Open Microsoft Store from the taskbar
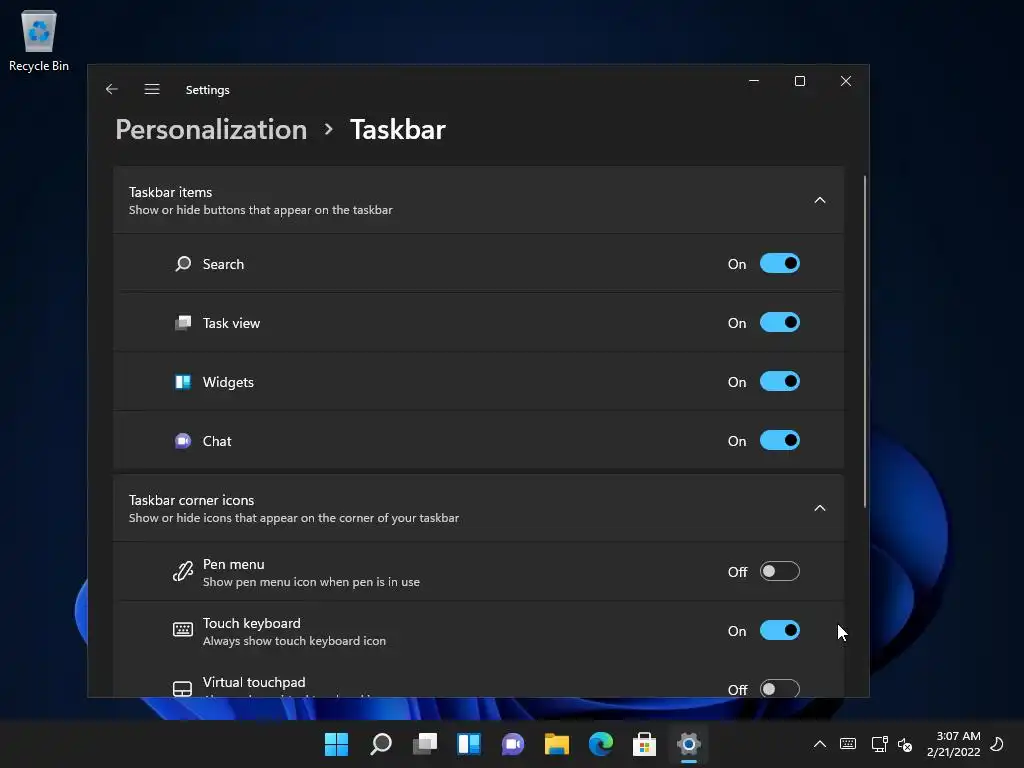Screen dimensions: 1024x768 [x=645, y=744]
